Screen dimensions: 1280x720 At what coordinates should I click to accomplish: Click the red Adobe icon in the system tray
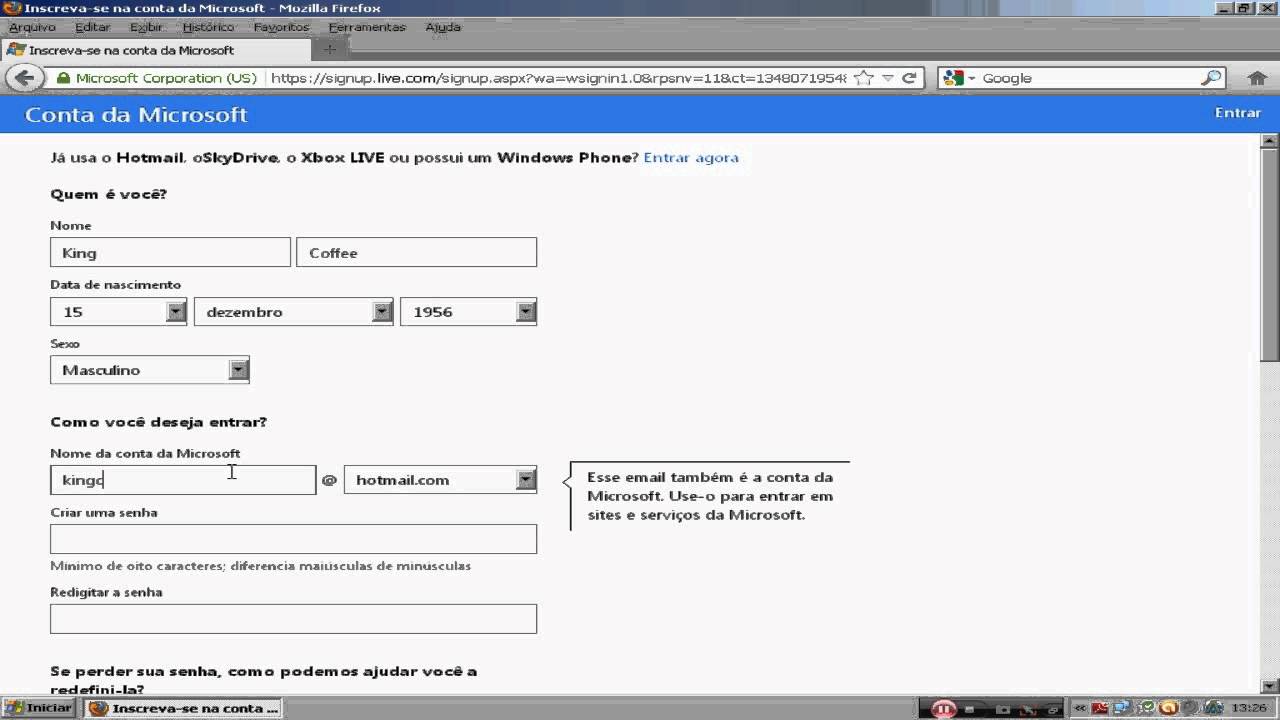(1101, 708)
